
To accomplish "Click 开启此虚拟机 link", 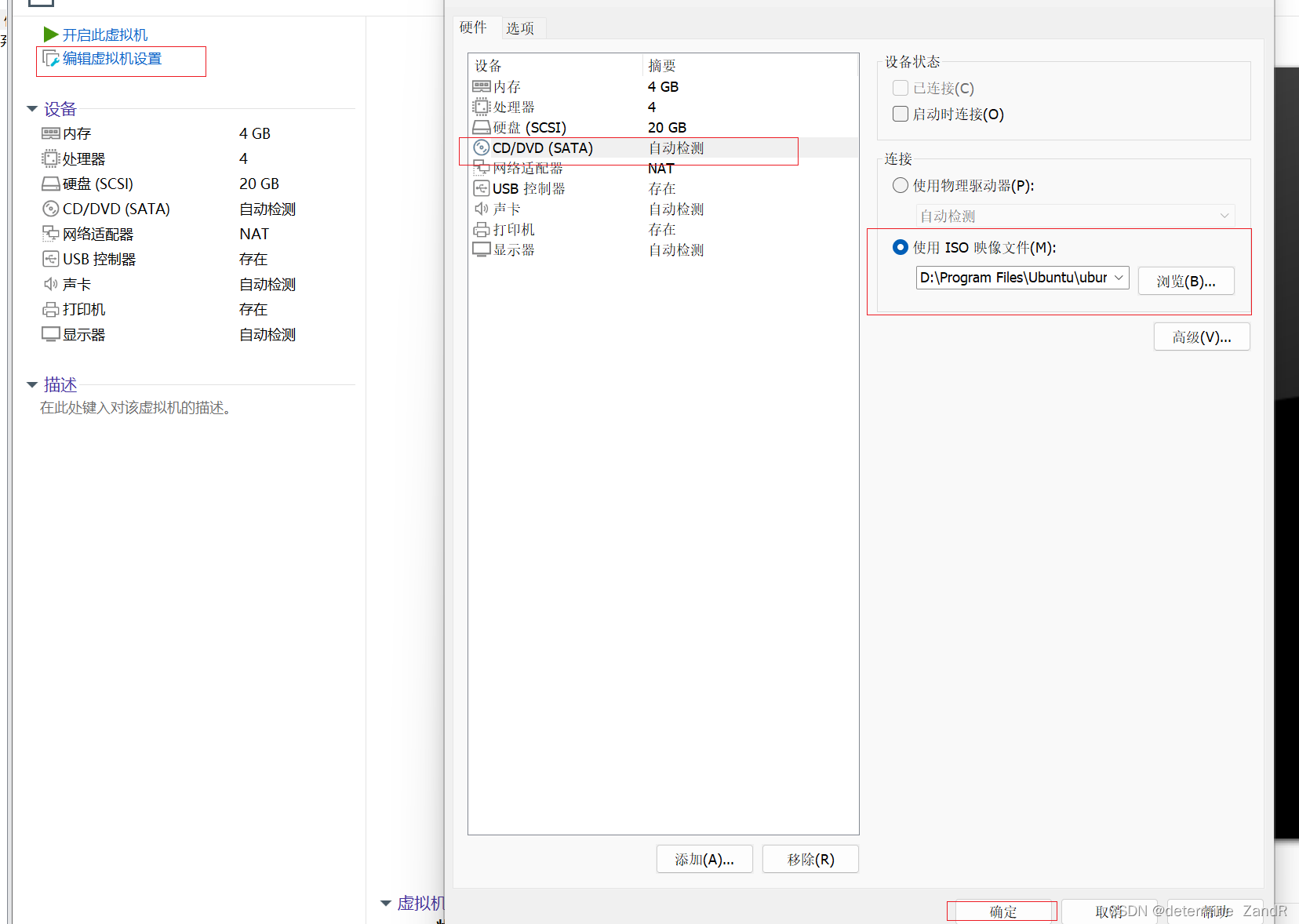I will click(105, 35).
